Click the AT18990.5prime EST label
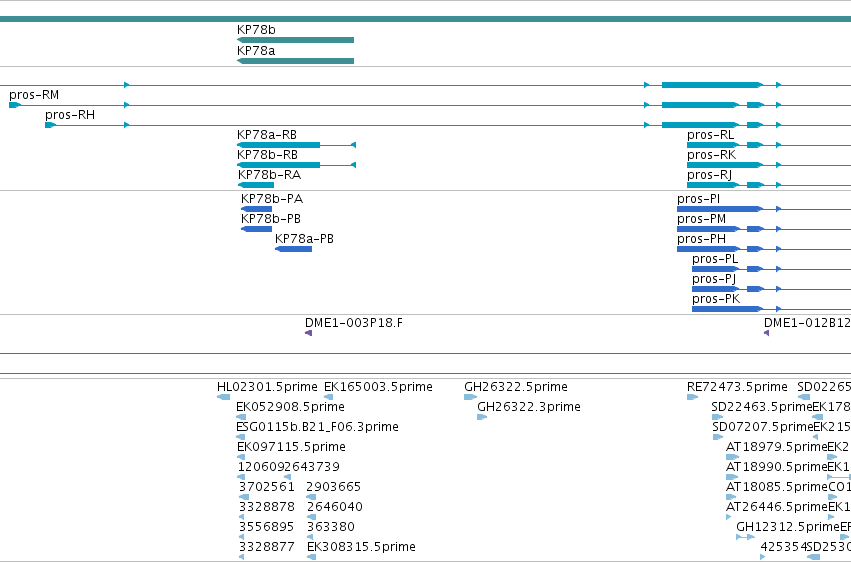The height and width of the screenshot is (562, 851). click(777, 467)
